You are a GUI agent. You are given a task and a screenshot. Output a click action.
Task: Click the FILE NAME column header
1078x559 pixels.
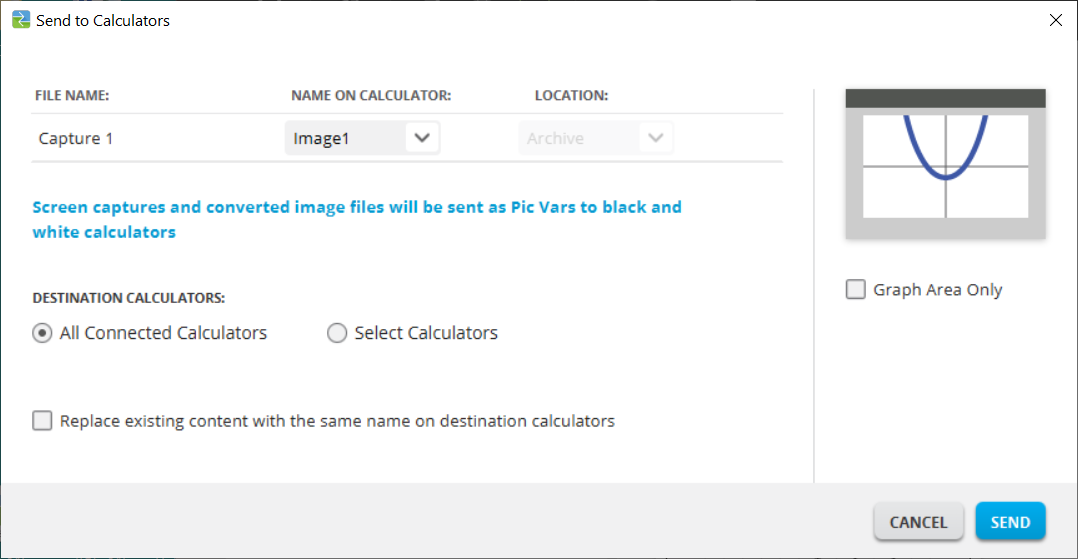click(x=72, y=96)
